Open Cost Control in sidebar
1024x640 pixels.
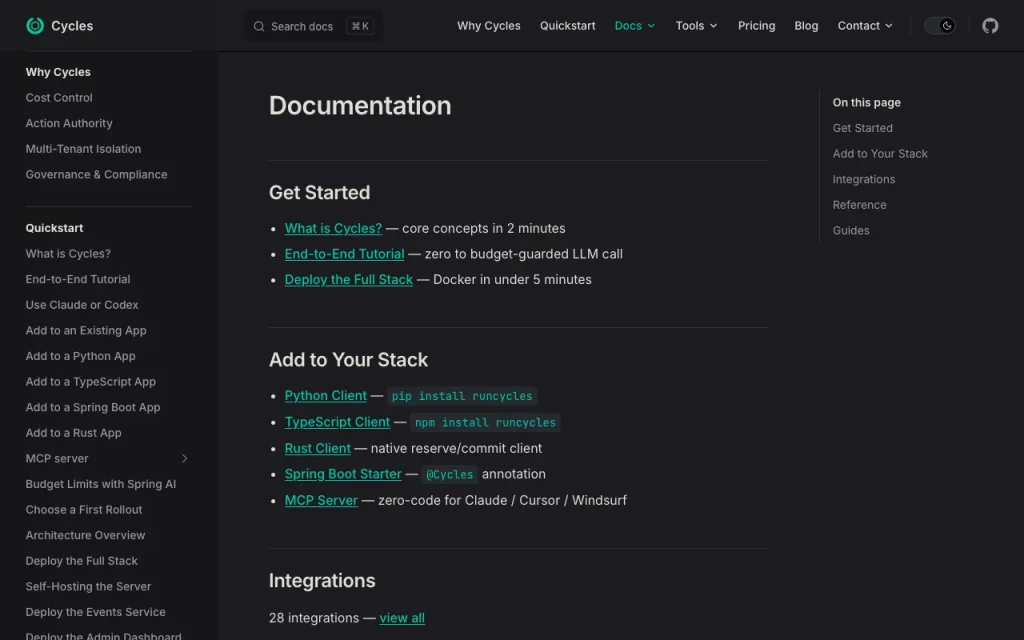tap(59, 97)
